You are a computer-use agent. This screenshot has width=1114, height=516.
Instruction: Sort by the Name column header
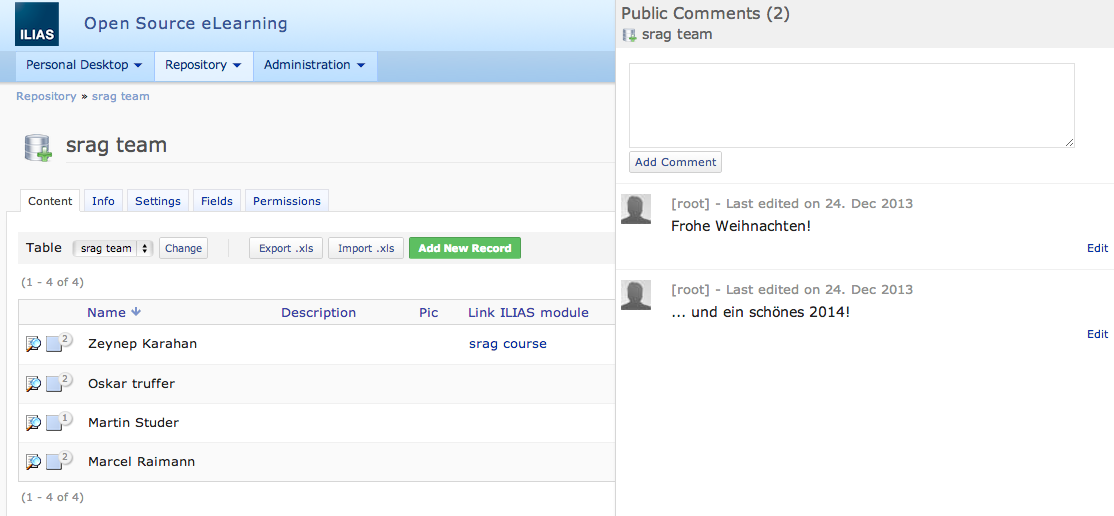(107, 313)
